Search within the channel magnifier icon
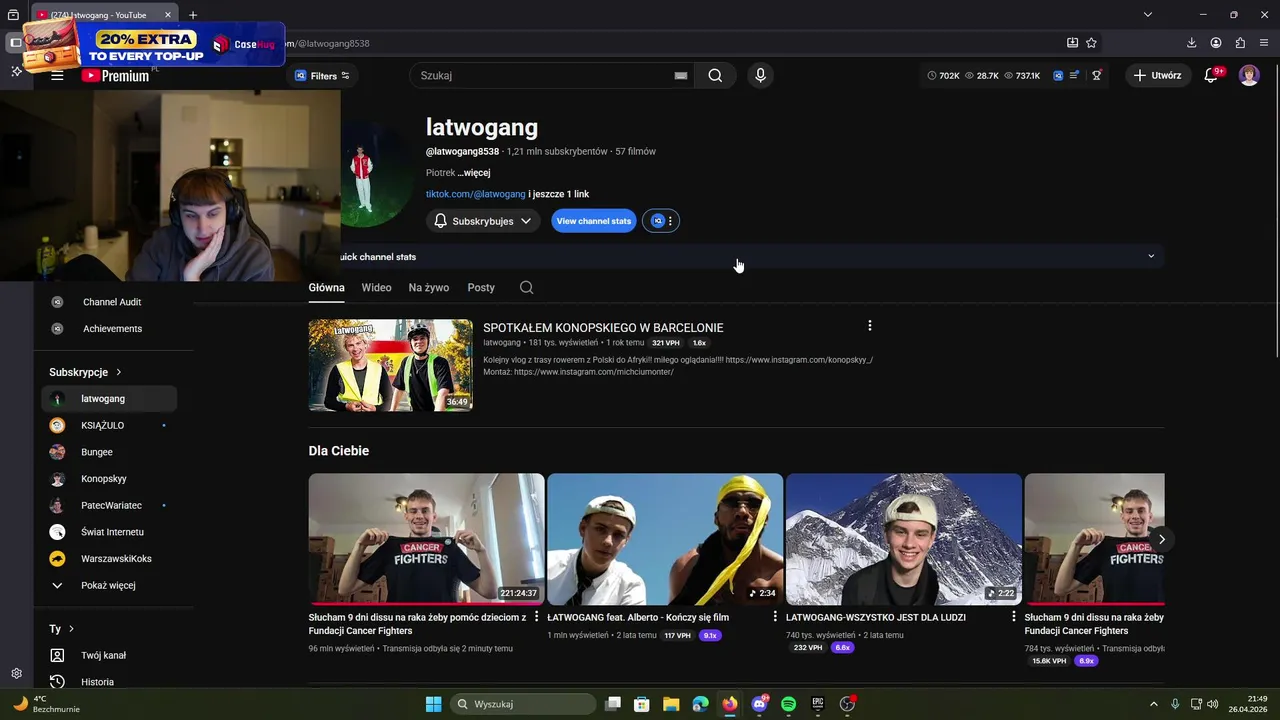The height and width of the screenshot is (720, 1280). click(527, 288)
